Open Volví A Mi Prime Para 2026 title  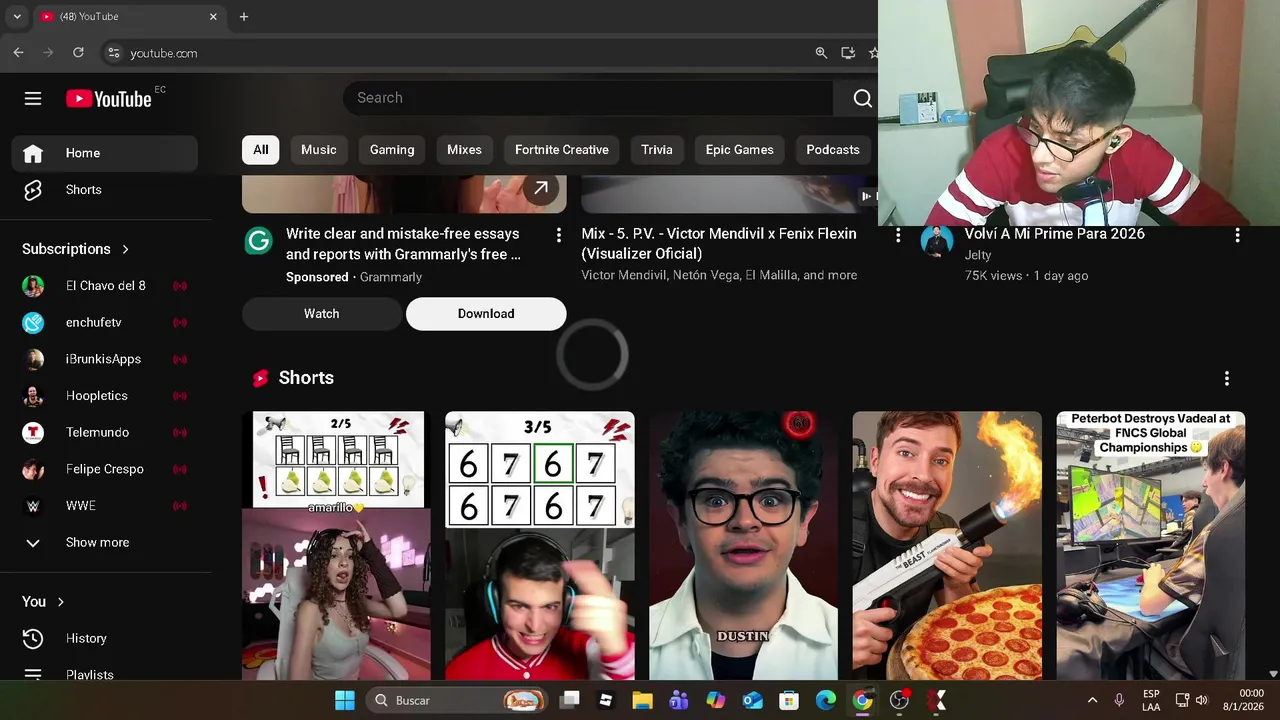tap(1054, 233)
